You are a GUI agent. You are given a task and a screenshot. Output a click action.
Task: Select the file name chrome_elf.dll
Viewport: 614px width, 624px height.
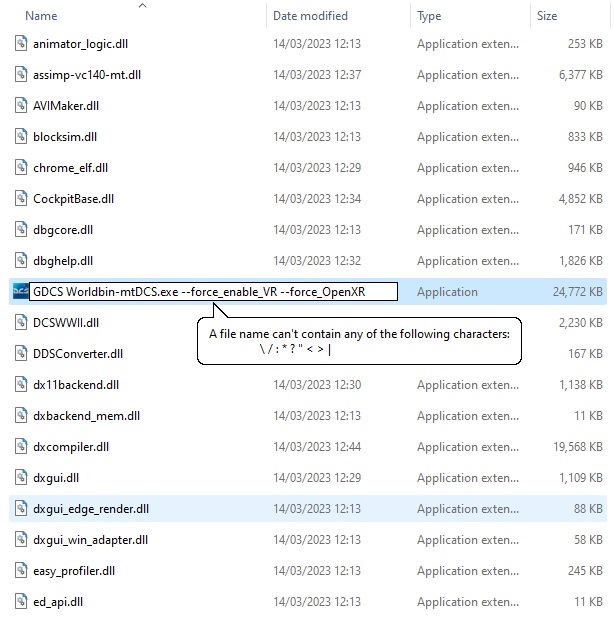[70, 168]
